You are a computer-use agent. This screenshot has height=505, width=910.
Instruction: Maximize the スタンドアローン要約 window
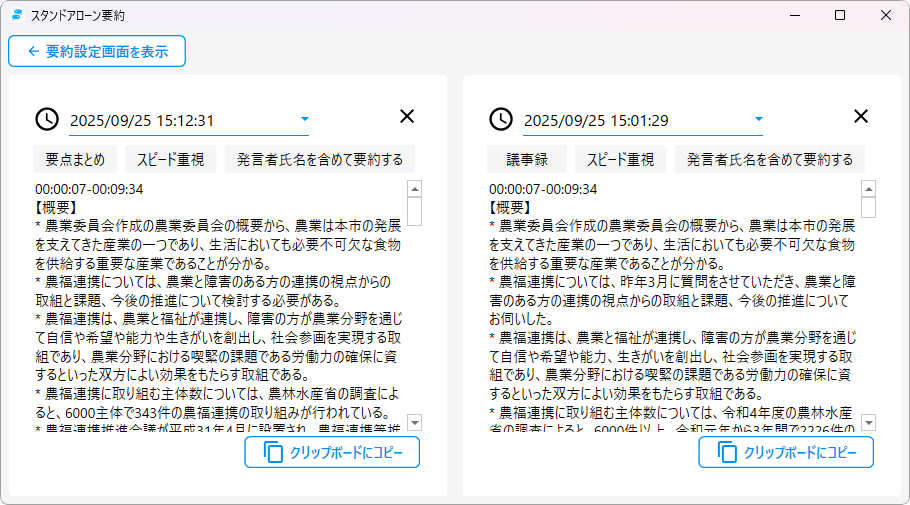(840, 15)
